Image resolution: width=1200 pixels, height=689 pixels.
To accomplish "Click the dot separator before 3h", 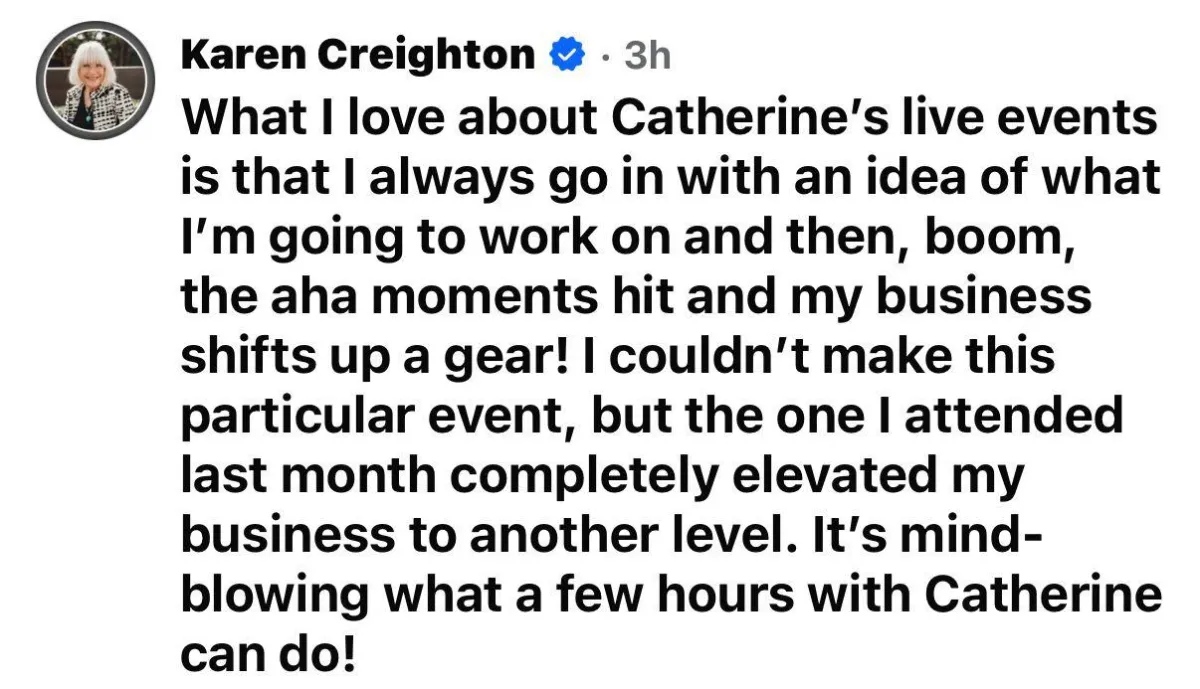I will pyautogui.click(x=606, y=58).
